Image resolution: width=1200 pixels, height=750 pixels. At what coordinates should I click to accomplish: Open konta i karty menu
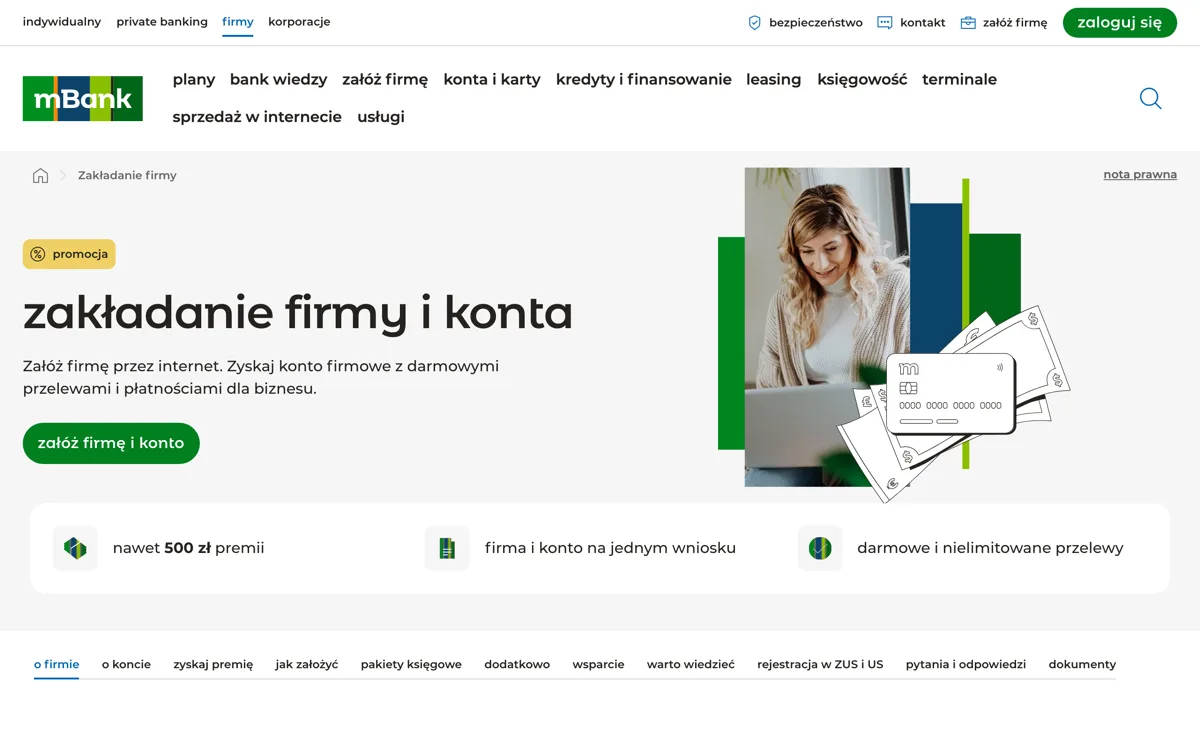pyautogui.click(x=492, y=79)
